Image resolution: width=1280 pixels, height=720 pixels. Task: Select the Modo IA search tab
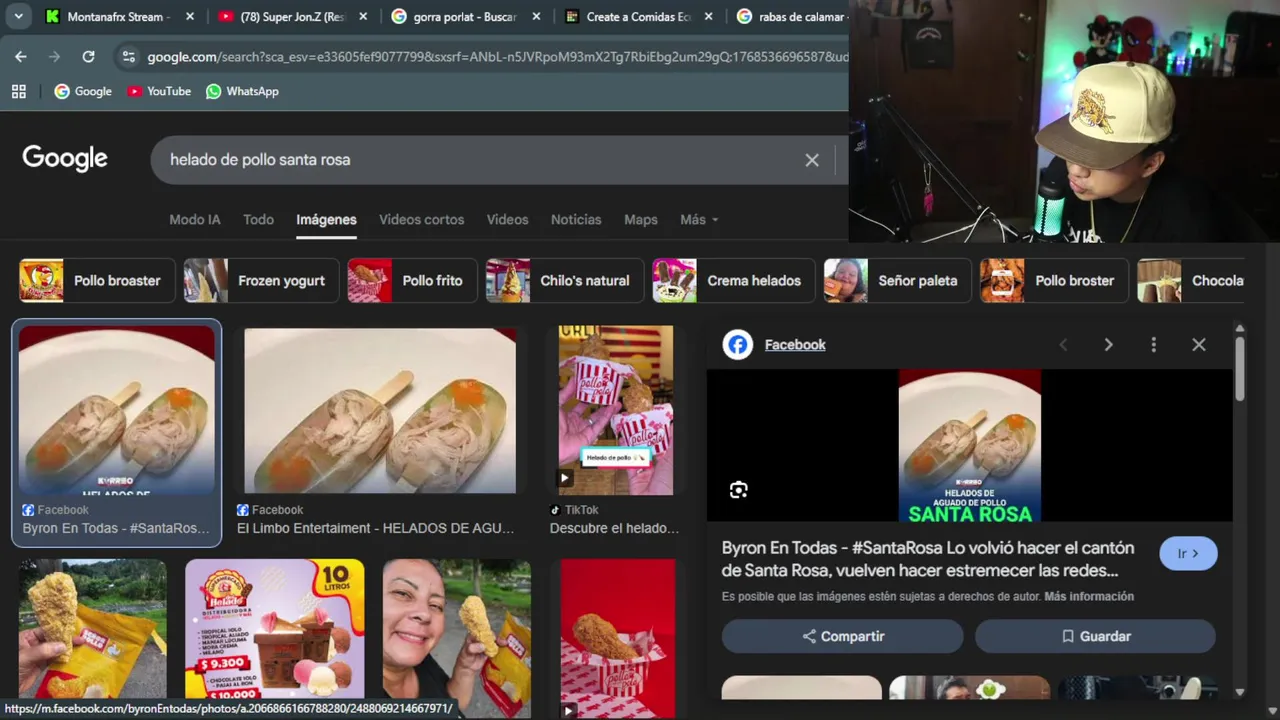(x=194, y=219)
